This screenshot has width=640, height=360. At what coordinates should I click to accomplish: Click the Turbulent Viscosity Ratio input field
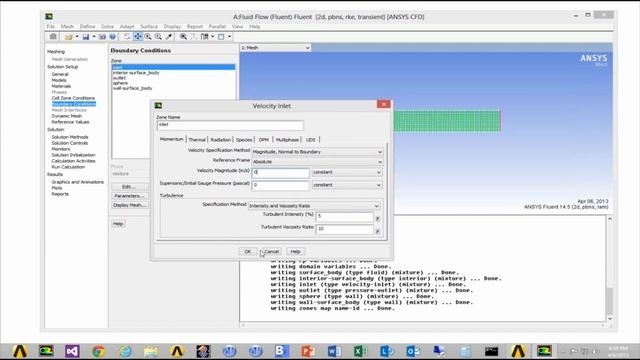[x=344, y=229]
